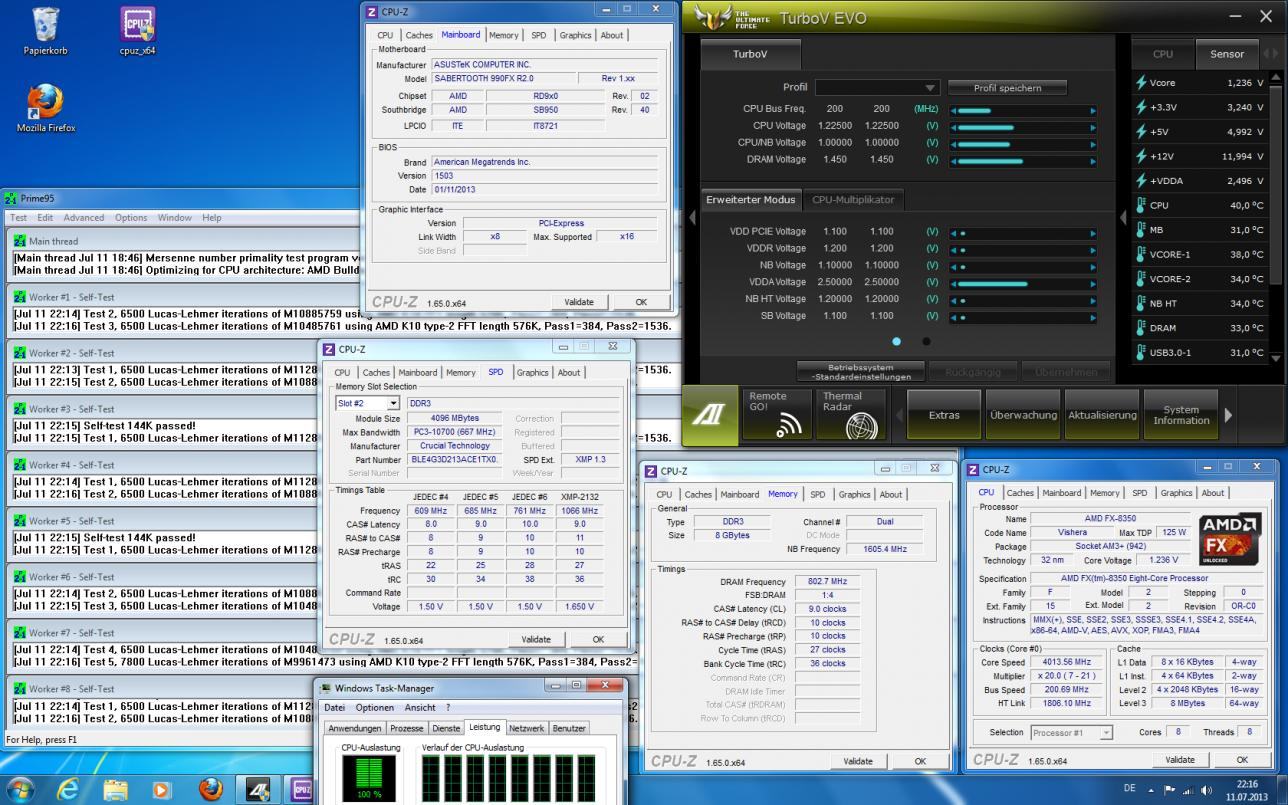This screenshot has width=1288, height=805.
Task: Open Windows Explorer from the taskbar
Action: pos(116,789)
